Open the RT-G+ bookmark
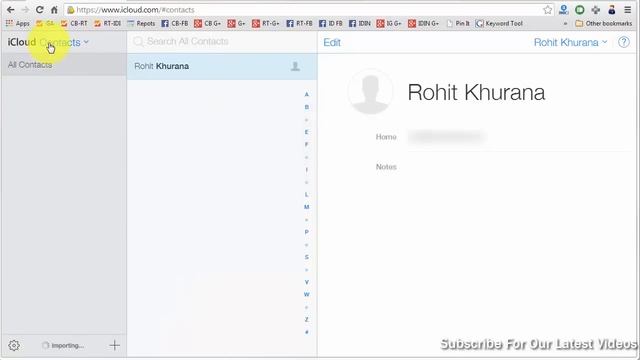The width and height of the screenshot is (640, 360). point(266,24)
